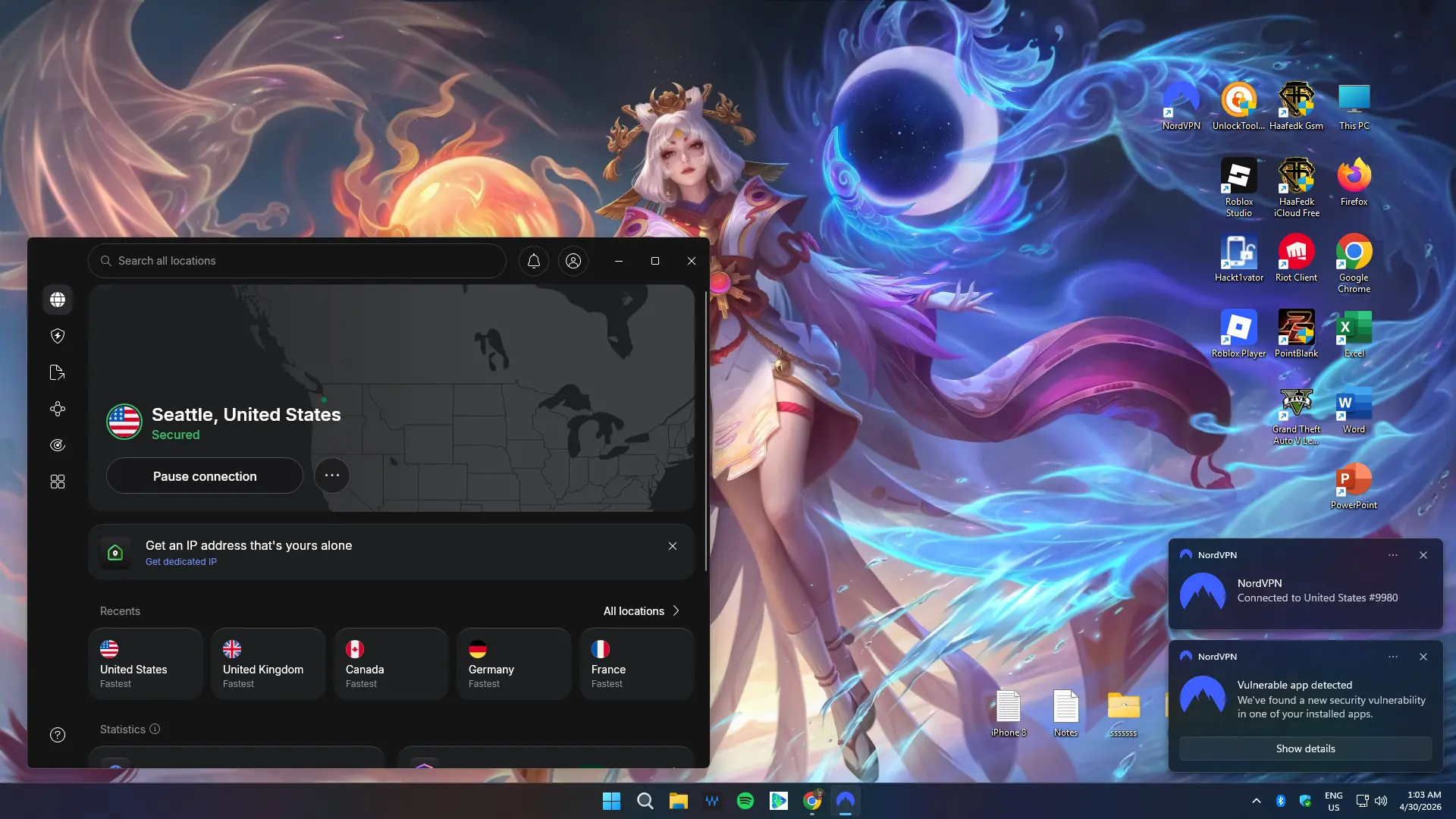Viewport: 1456px width, 819px height.
Task: Open the apps grid icon in sidebar
Action: (58, 482)
